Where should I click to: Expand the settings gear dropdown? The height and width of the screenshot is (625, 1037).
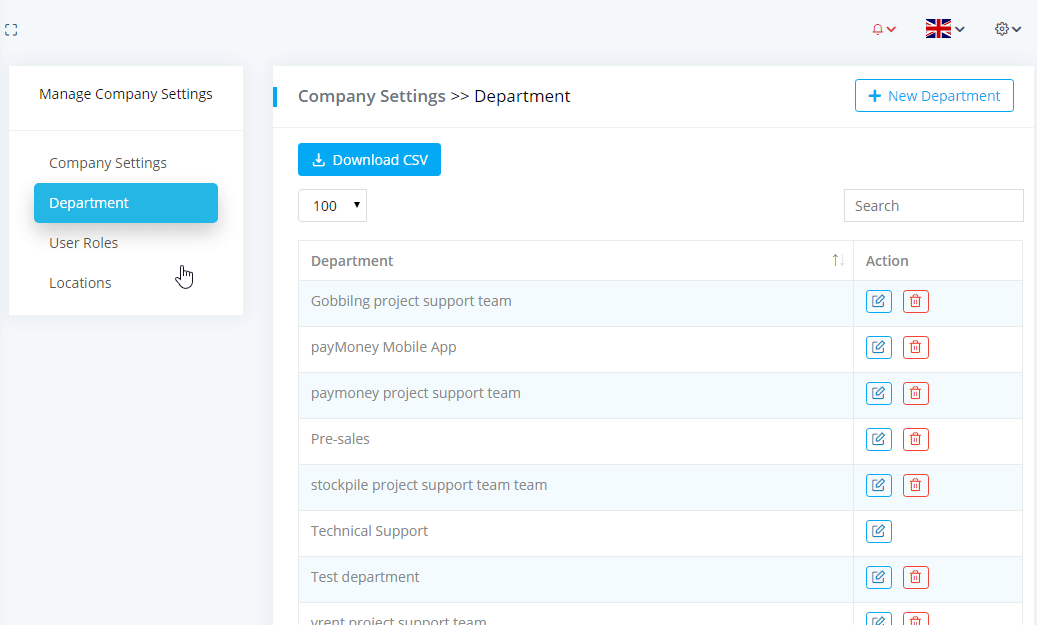(x=1007, y=29)
